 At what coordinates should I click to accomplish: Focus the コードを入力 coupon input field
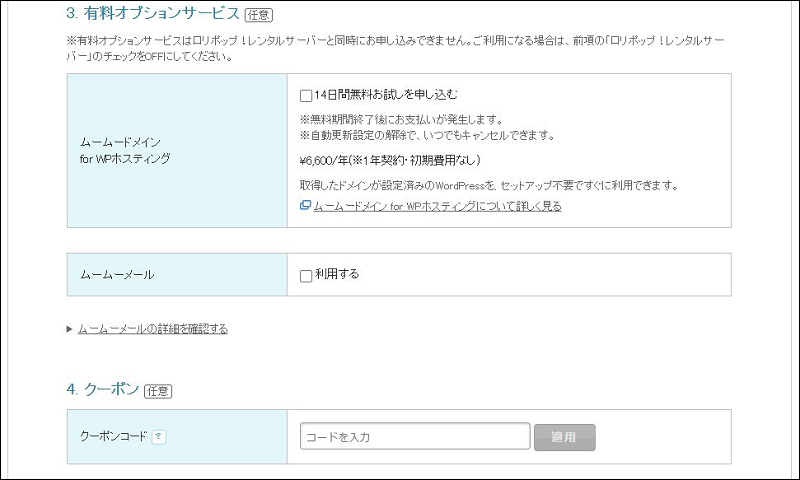(414, 437)
